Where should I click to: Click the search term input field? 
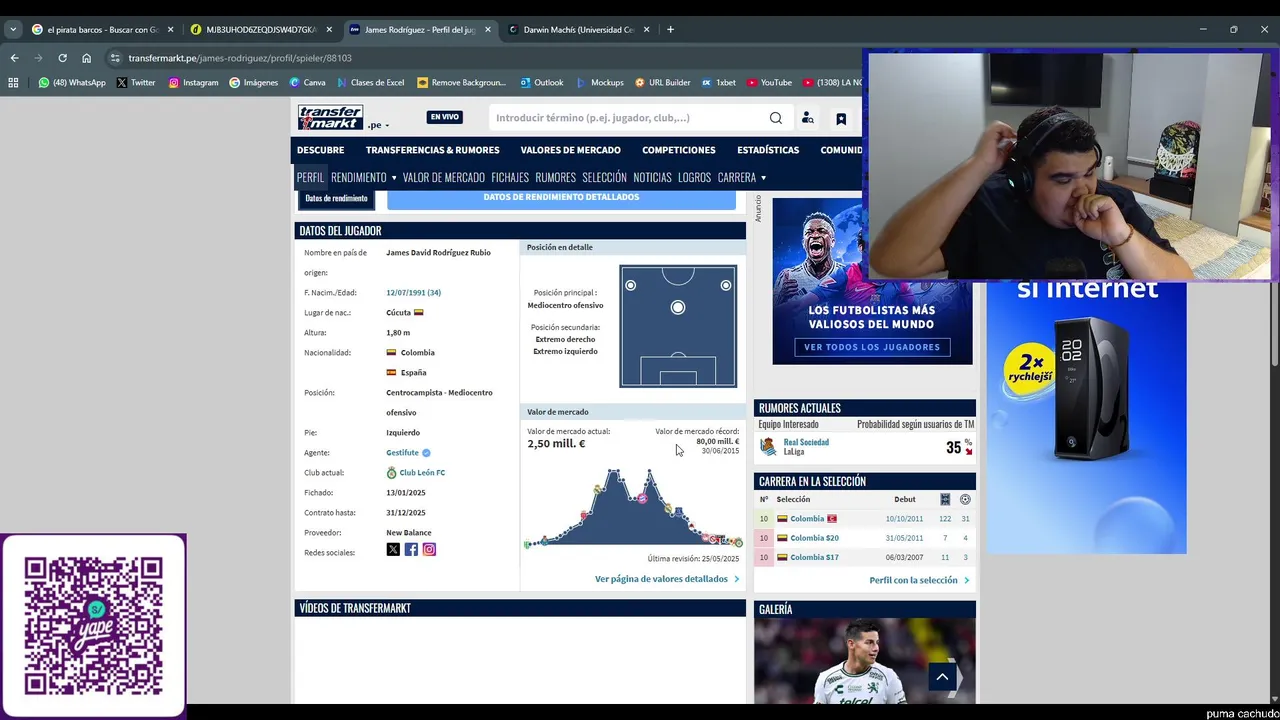pyautogui.click(x=628, y=118)
